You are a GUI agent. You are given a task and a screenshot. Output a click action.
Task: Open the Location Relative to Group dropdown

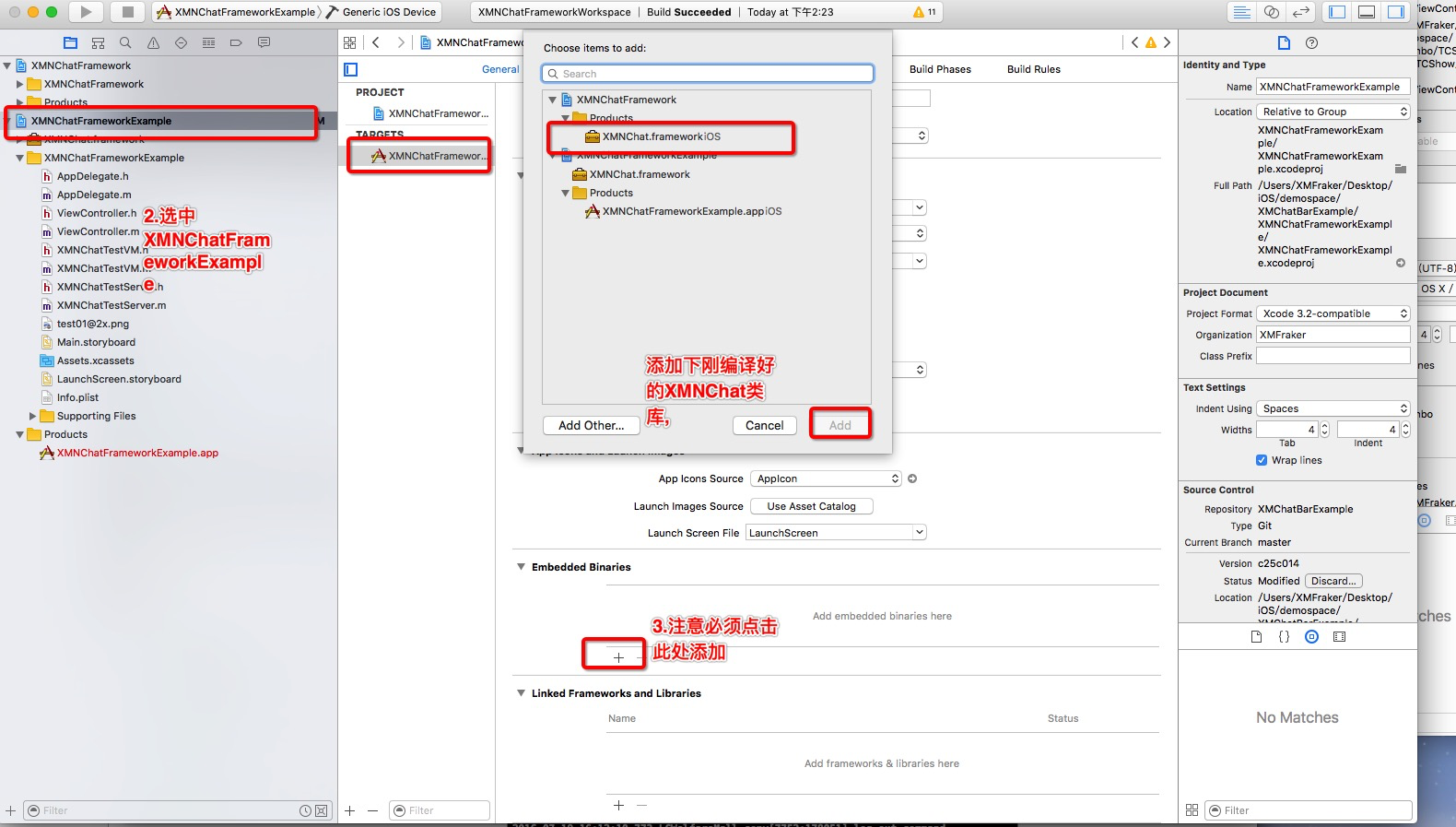pos(1333,112)
